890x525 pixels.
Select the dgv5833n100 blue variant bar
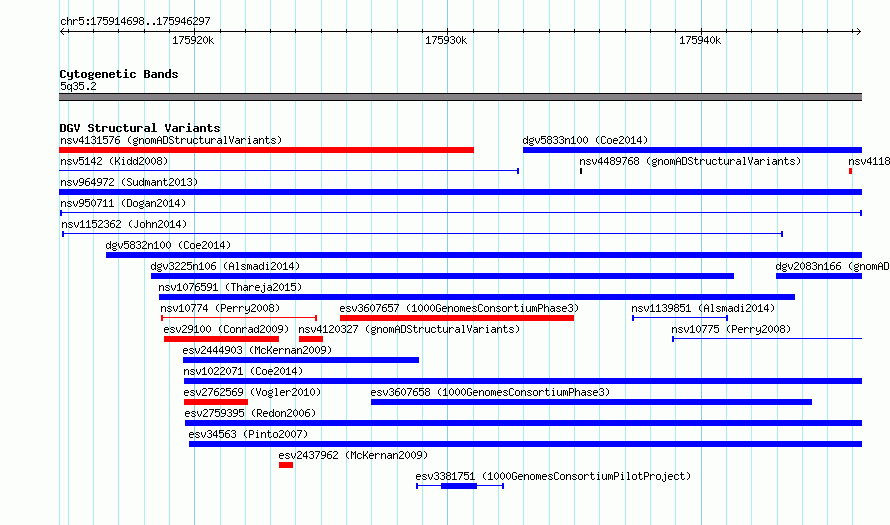point(692,150)
